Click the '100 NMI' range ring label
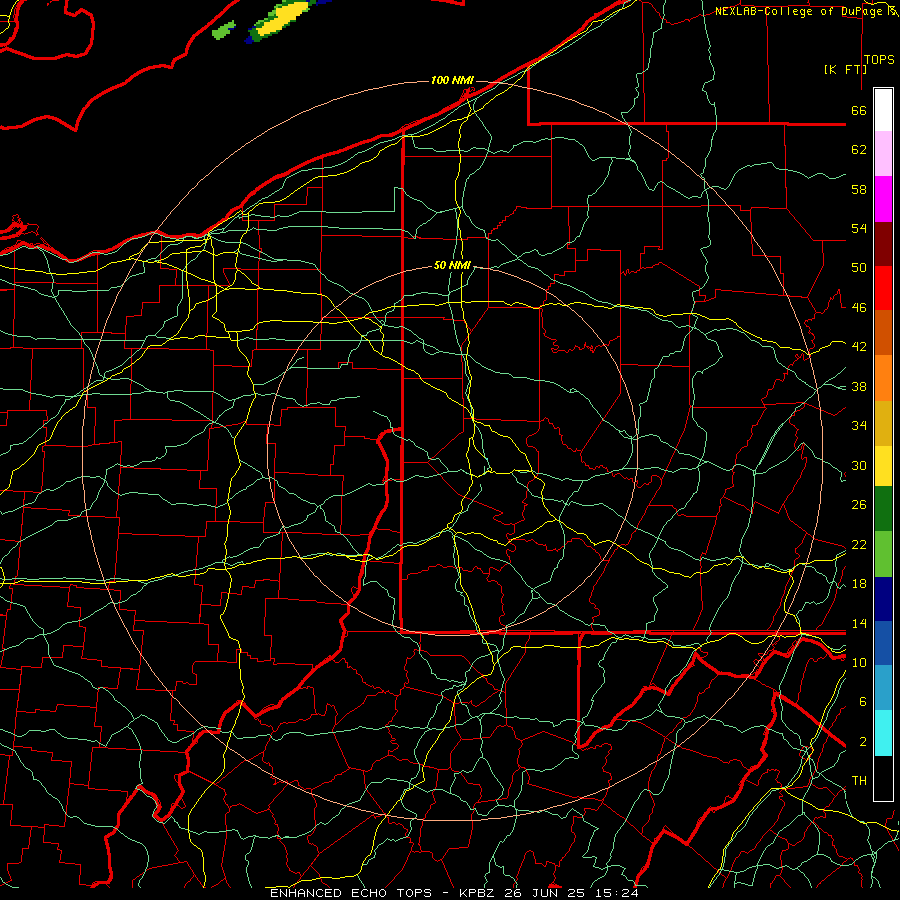 (452, 80)
